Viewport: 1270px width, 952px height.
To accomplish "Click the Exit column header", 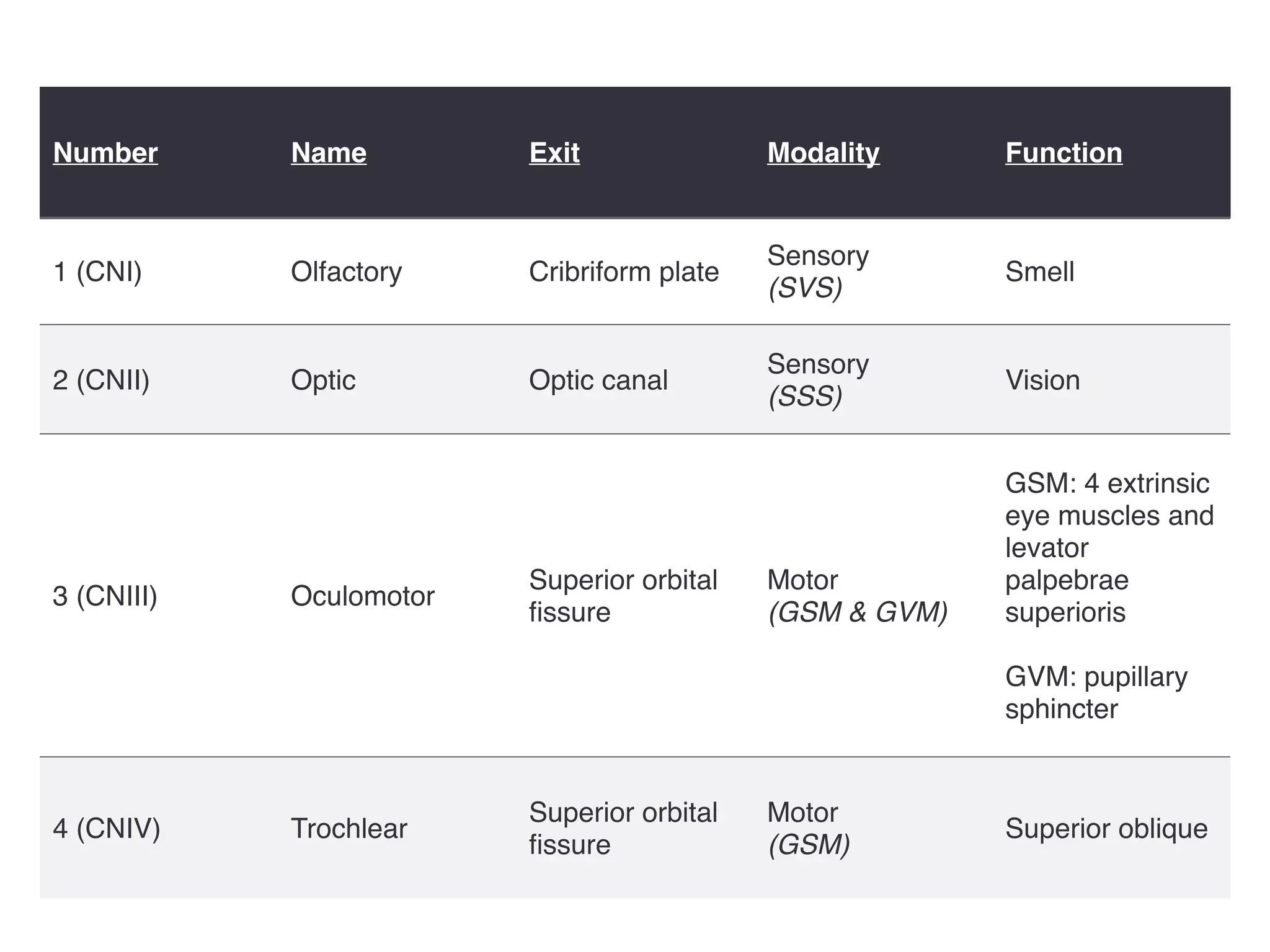I will (554, 152).
